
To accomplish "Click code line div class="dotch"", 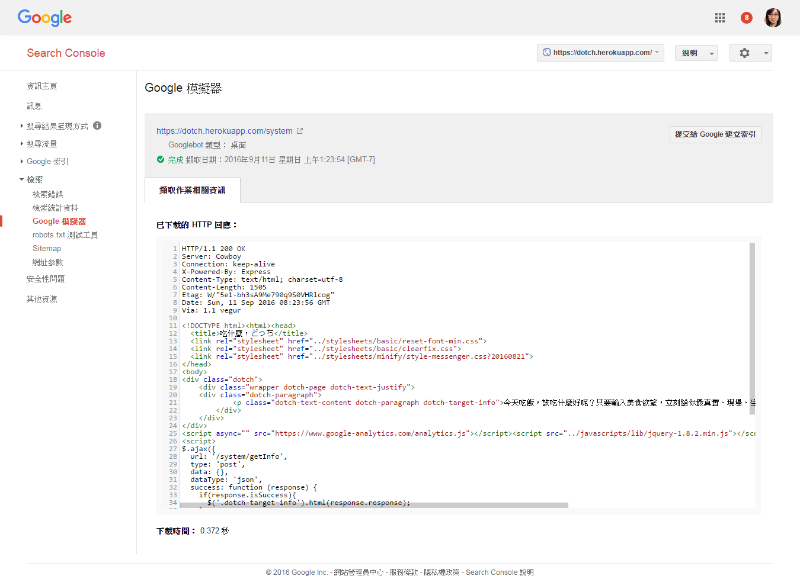I will (222, 380).
